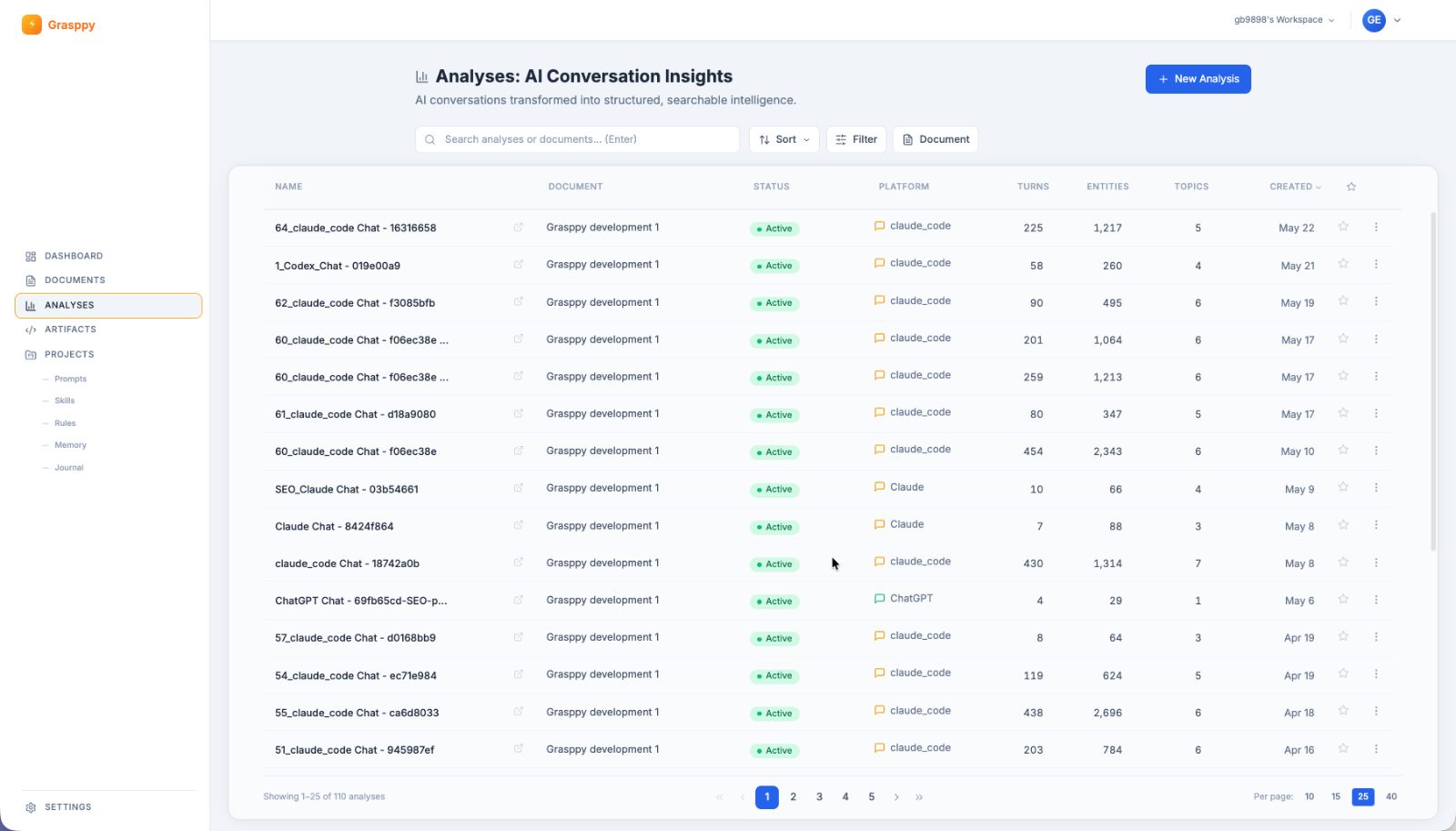Star the SEO_Claude Chat - 03b54661 analysis
This screenshot has width=1456, height=831.
pos(1343,488)
